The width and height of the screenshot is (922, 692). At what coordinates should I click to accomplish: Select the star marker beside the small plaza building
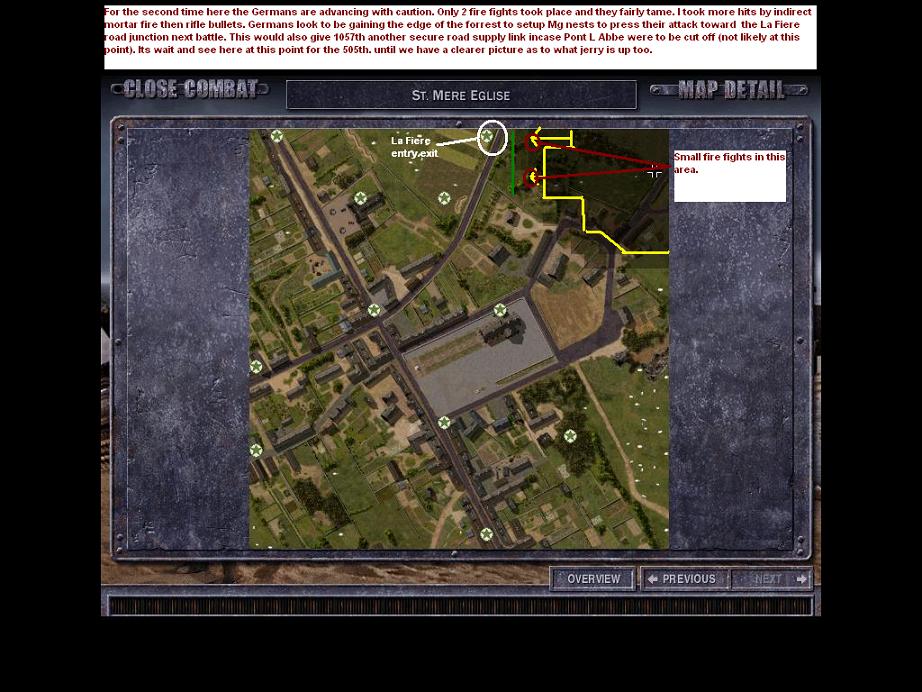tap(360, 198)
